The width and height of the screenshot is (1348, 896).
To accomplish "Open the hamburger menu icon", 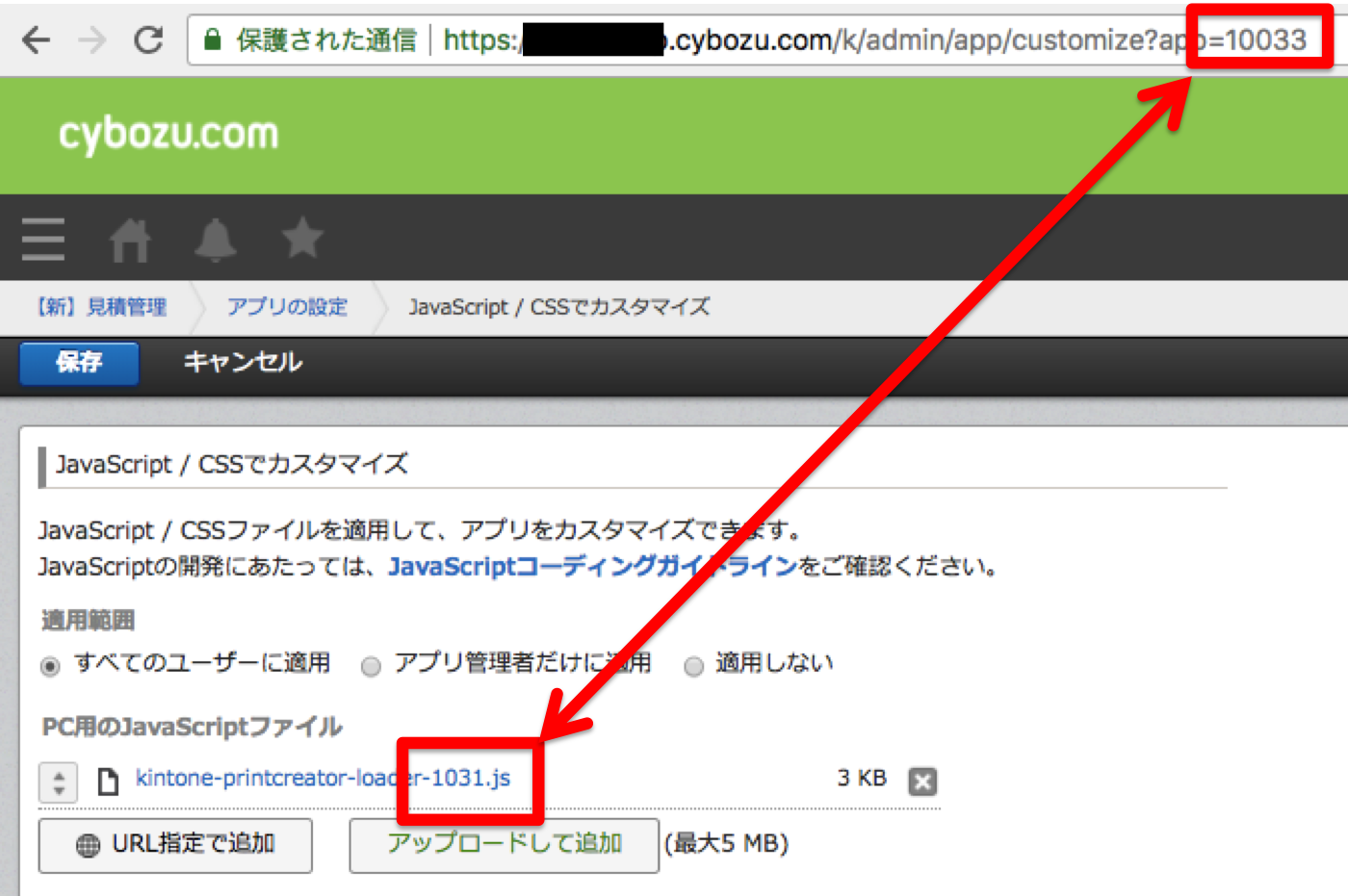I will tap(43, 239).
